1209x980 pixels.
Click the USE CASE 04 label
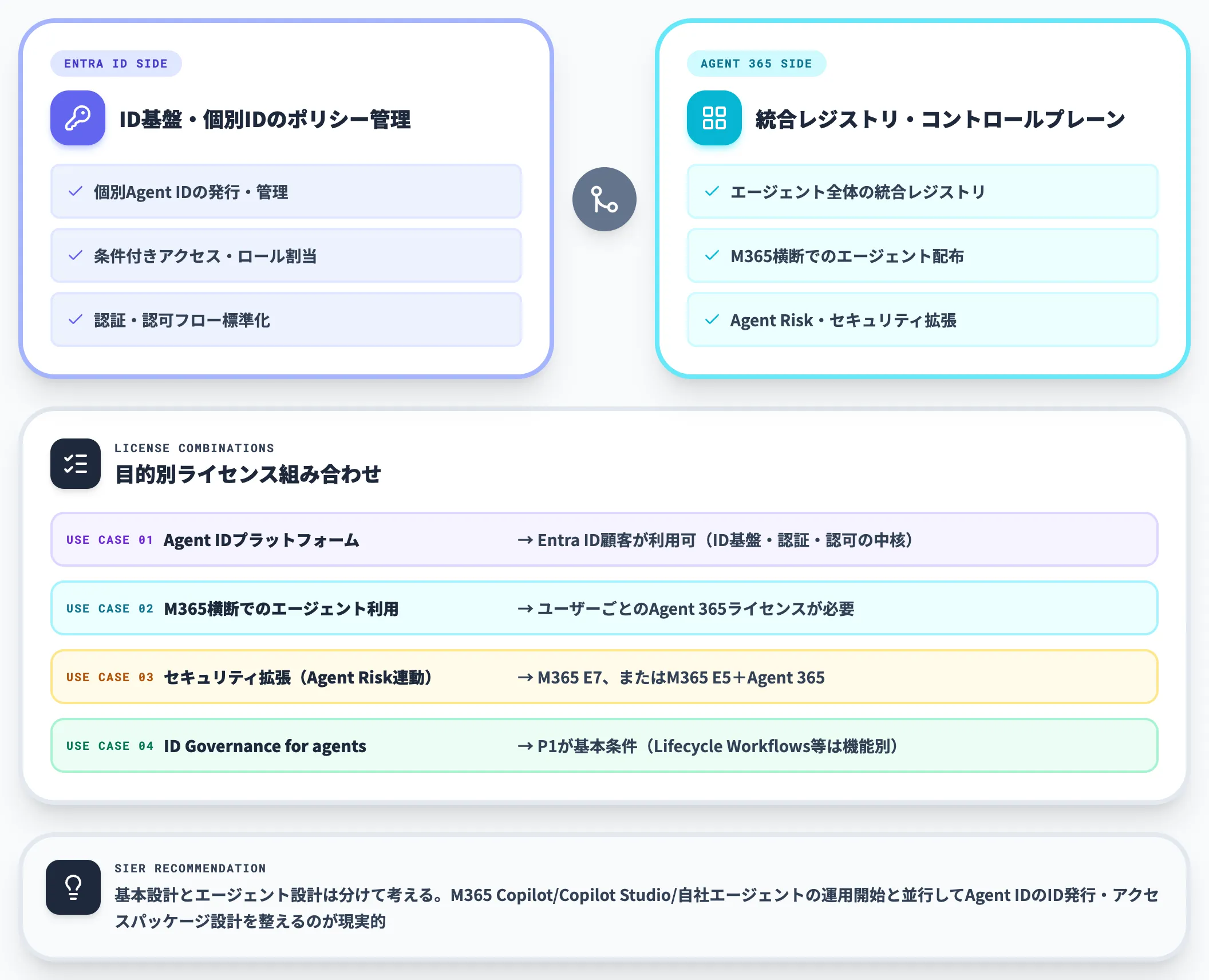tap(109, 746)
